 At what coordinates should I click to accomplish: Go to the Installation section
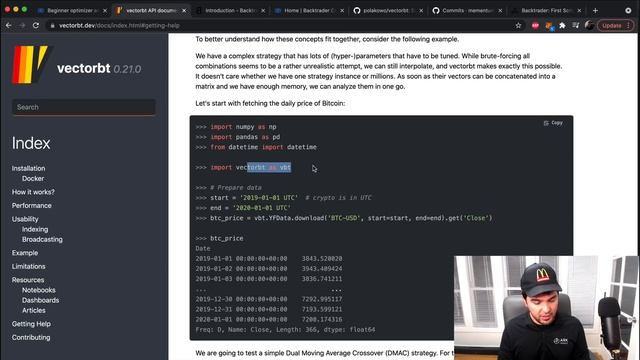pyautogui.click(x=29, y=168)
